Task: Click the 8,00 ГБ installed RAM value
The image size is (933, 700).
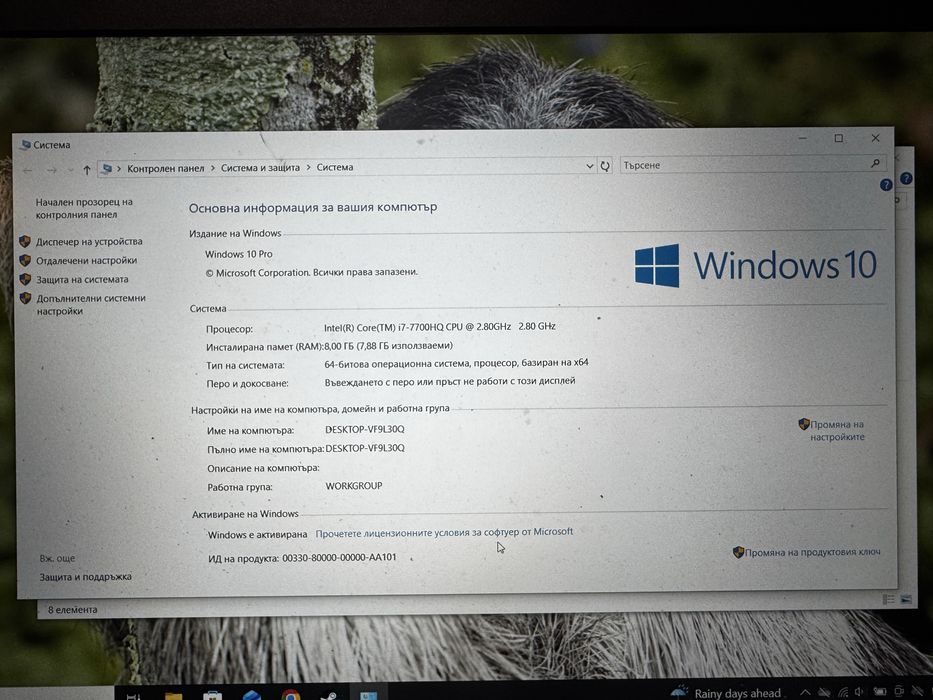Action: pos(388,346)
